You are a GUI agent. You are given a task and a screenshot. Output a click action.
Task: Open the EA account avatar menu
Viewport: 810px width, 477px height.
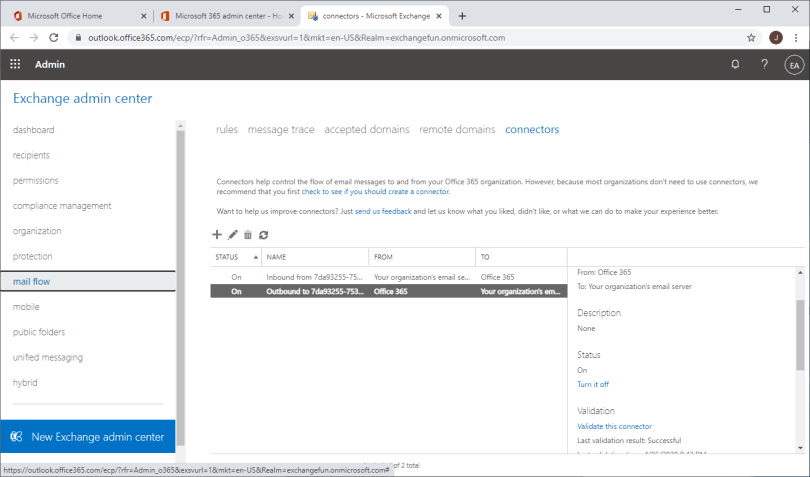pos(794,64)
